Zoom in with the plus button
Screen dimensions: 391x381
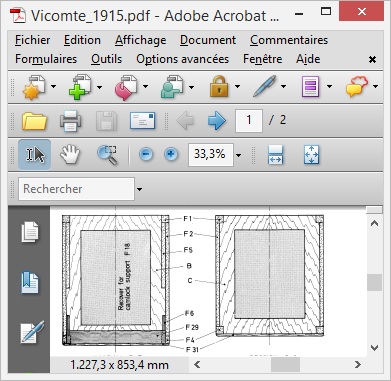[171, 154]
